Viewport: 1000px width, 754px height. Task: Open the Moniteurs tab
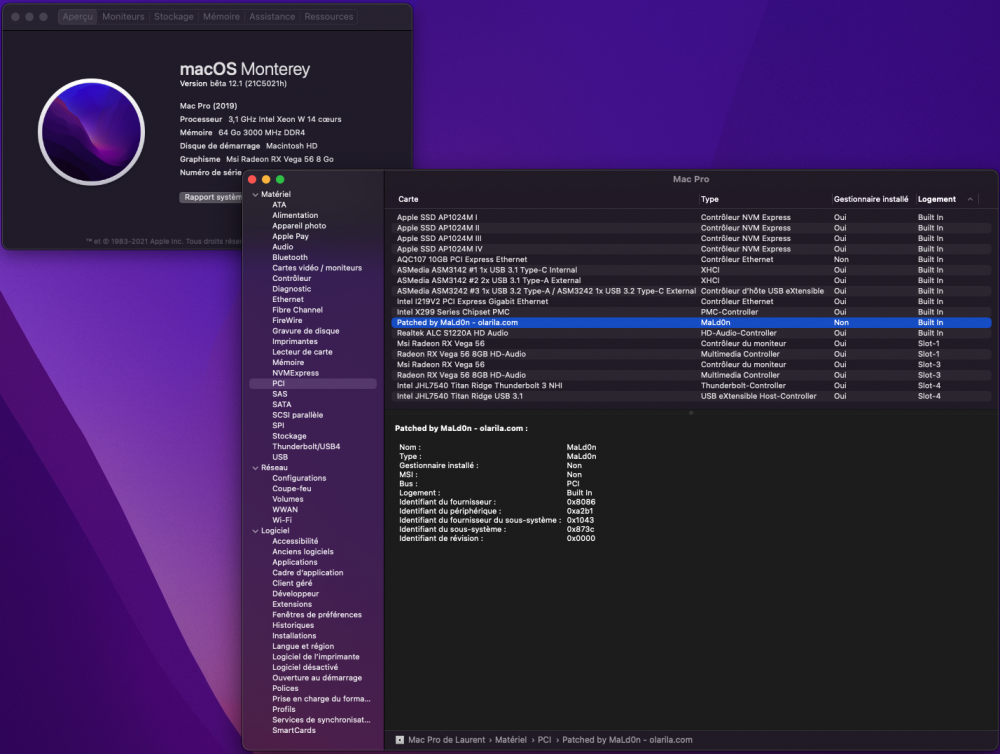(x=123, y=17)
